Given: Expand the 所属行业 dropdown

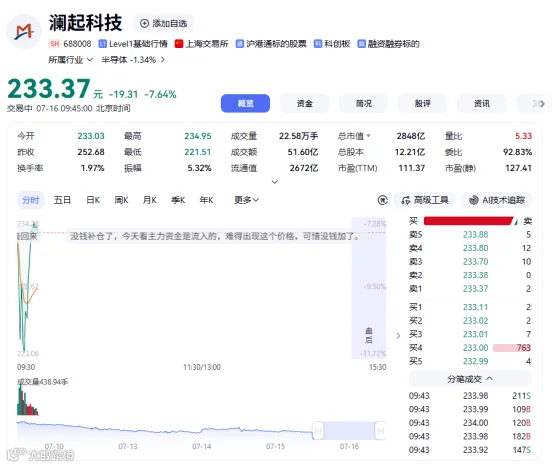Looking at the screenshot, I should tap(71, 60).
